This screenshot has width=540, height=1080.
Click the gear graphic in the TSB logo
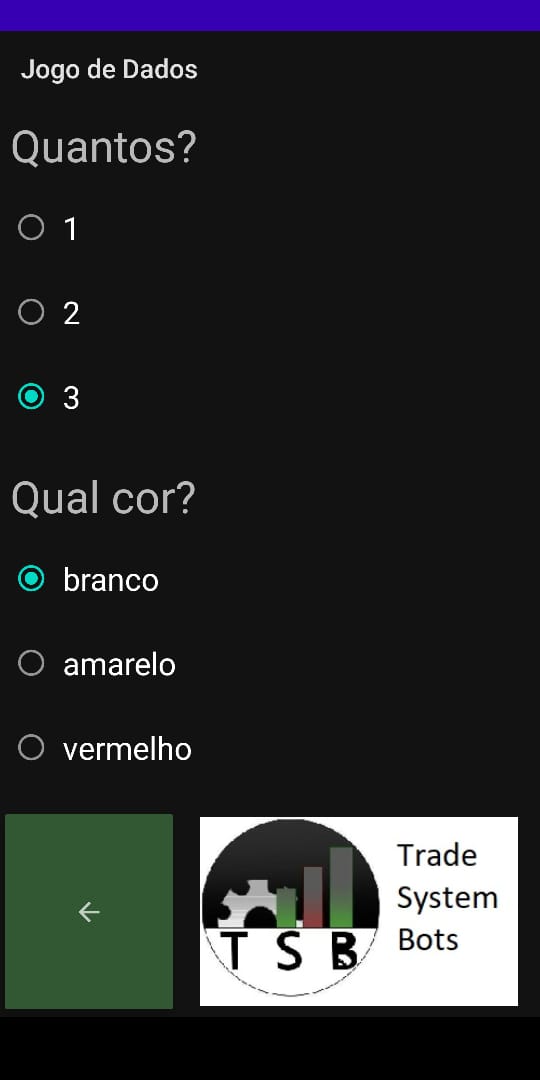247,902
